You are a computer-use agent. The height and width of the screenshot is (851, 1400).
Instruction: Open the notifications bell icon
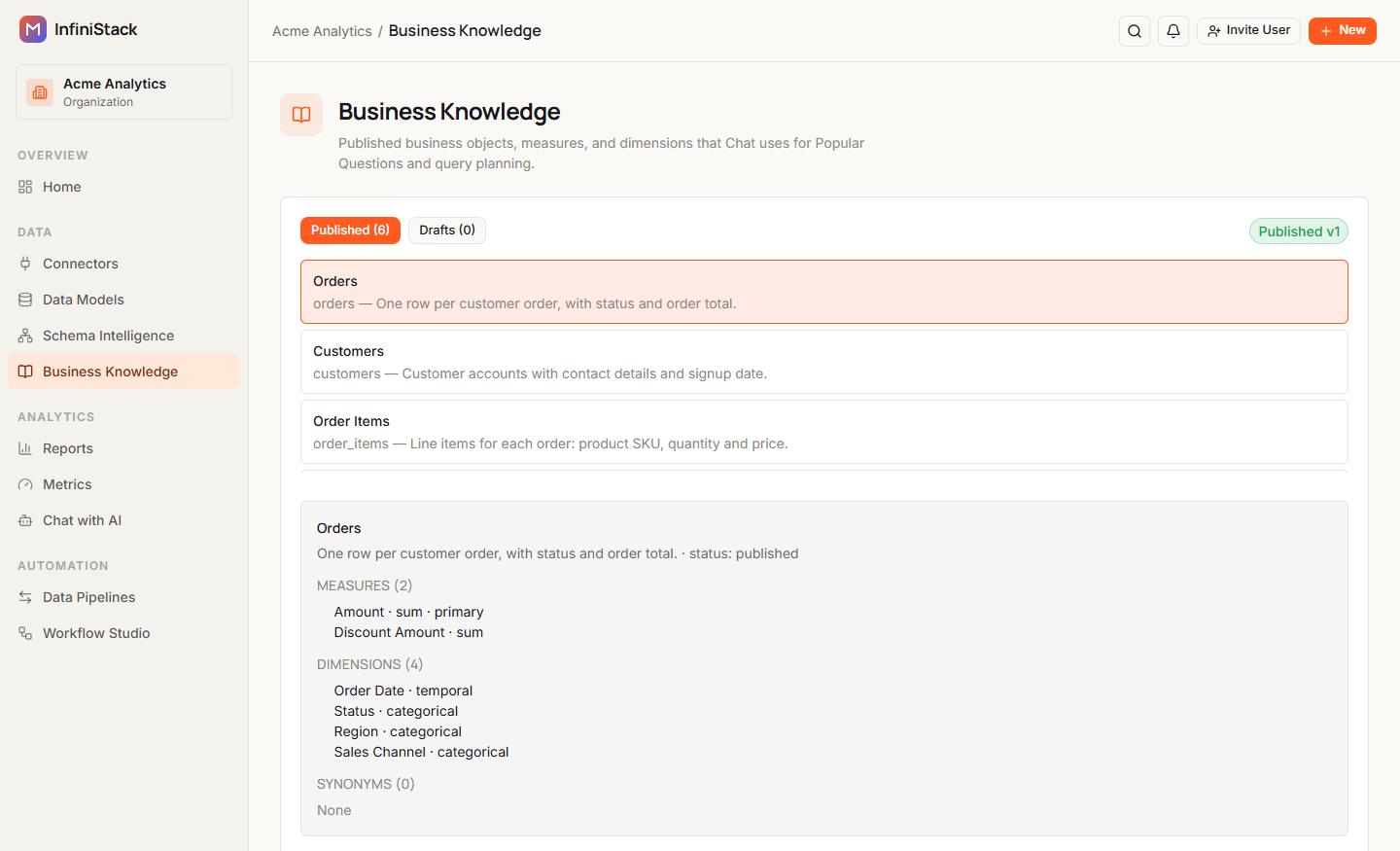pyautogui.click(x=1173, y=31)
